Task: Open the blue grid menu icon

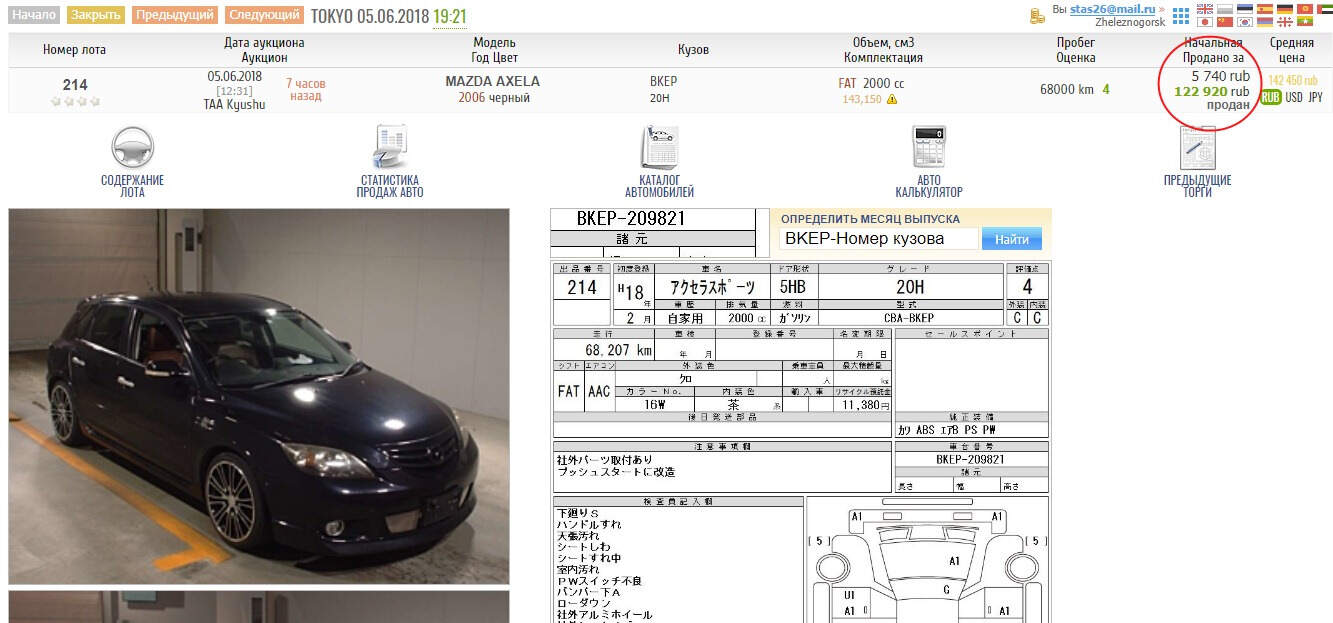Action: (1181, 15)
